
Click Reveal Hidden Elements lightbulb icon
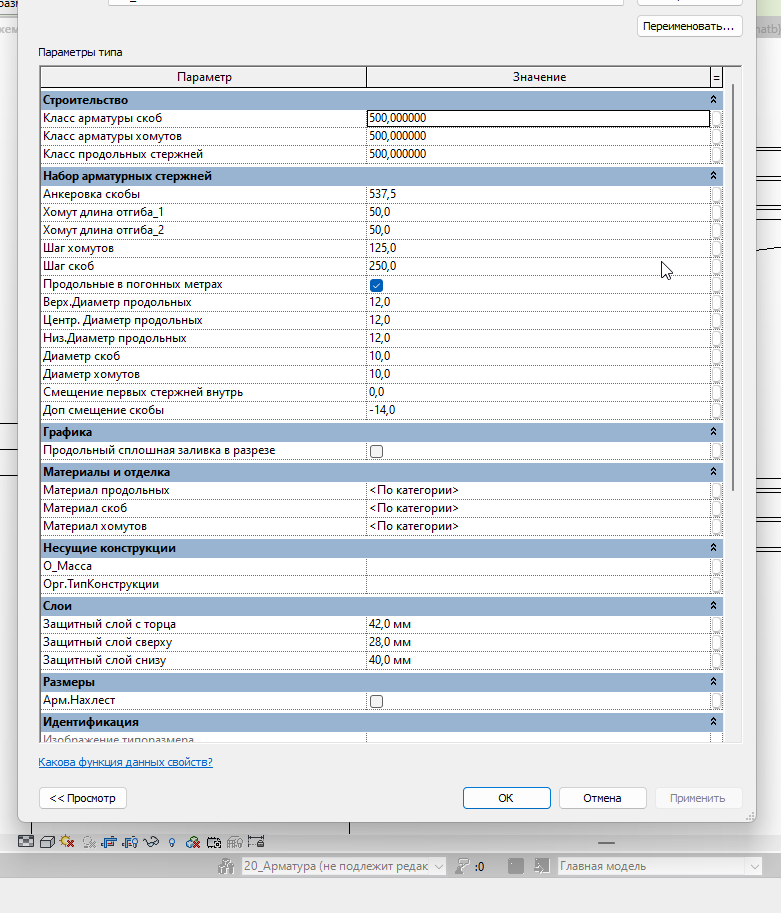[172, 842]
